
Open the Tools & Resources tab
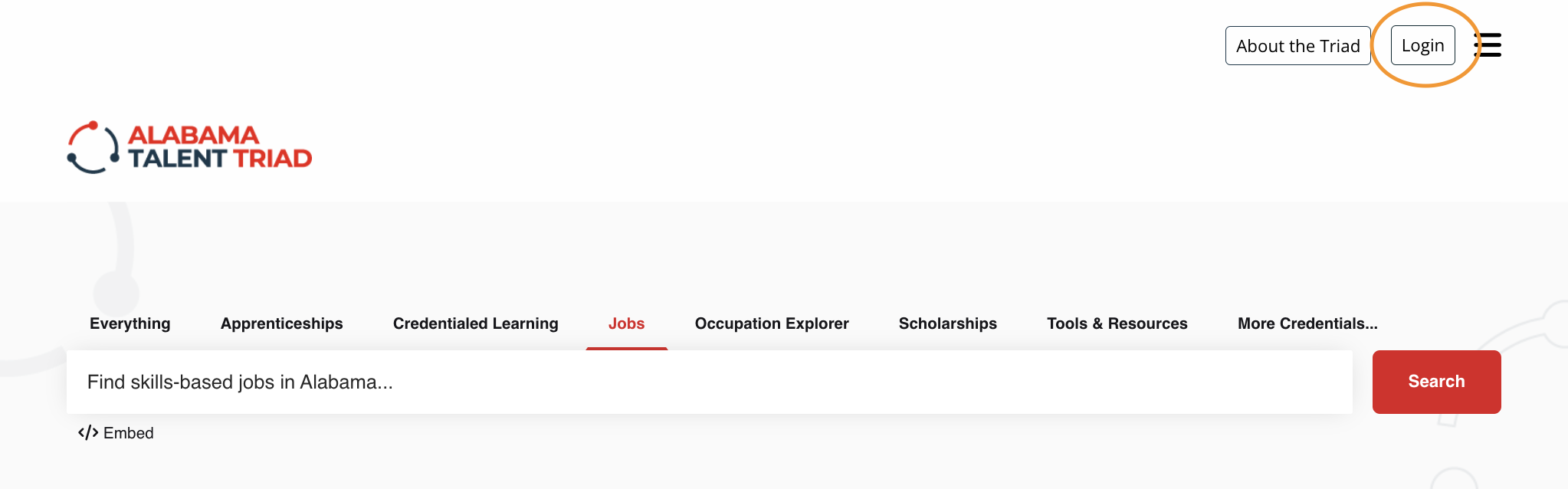coord(1117,323)
